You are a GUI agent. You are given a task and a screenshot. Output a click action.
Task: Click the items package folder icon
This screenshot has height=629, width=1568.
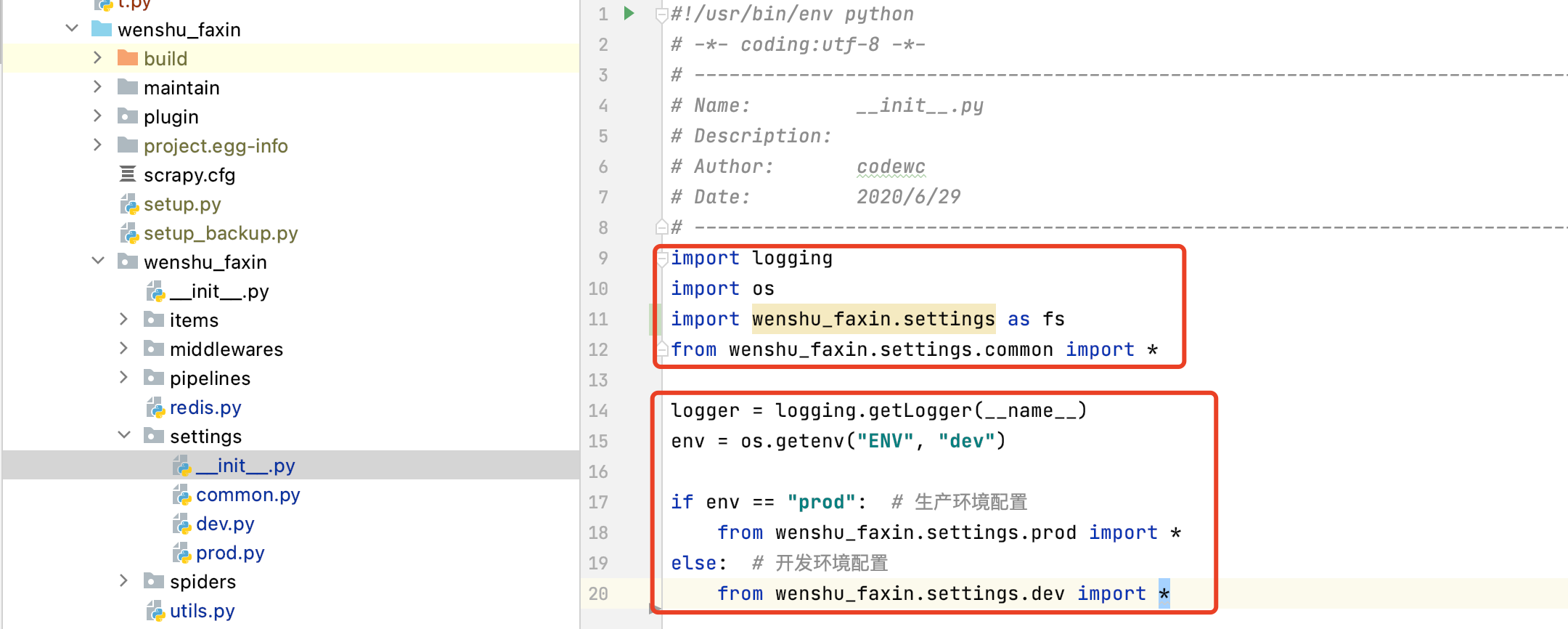(x=154, y=319)
